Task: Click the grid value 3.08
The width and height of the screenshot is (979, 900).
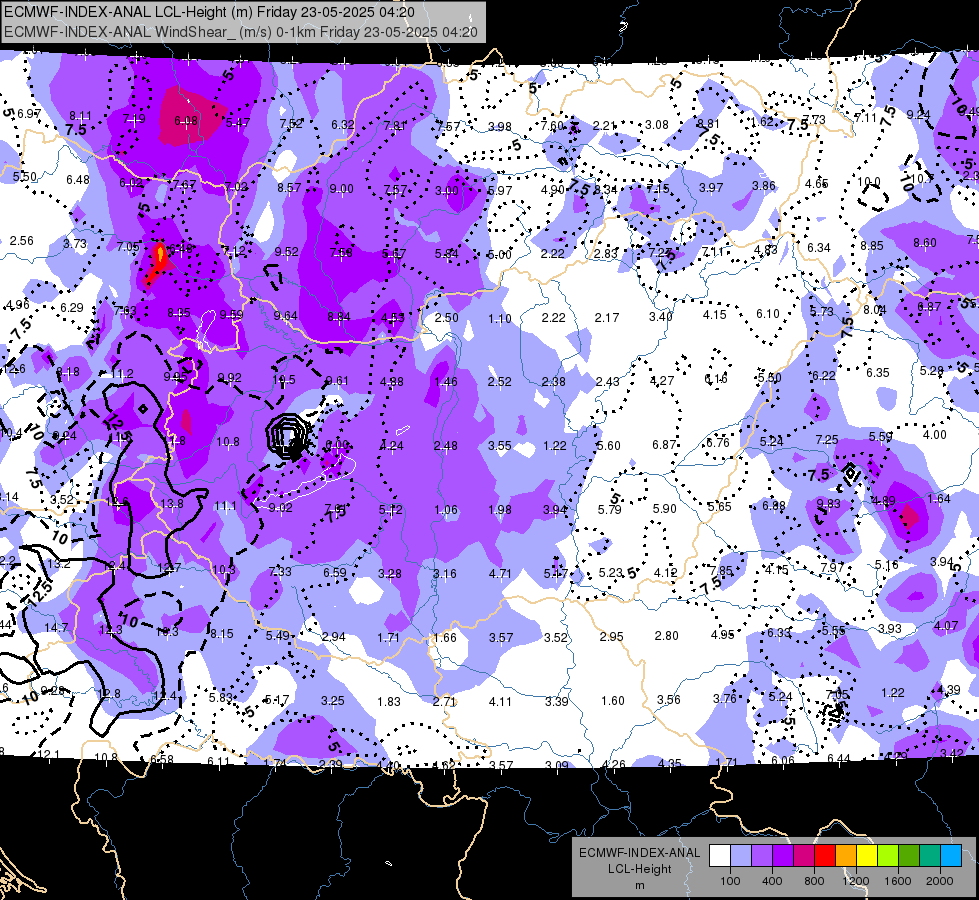Action: (x=657, y=125)
